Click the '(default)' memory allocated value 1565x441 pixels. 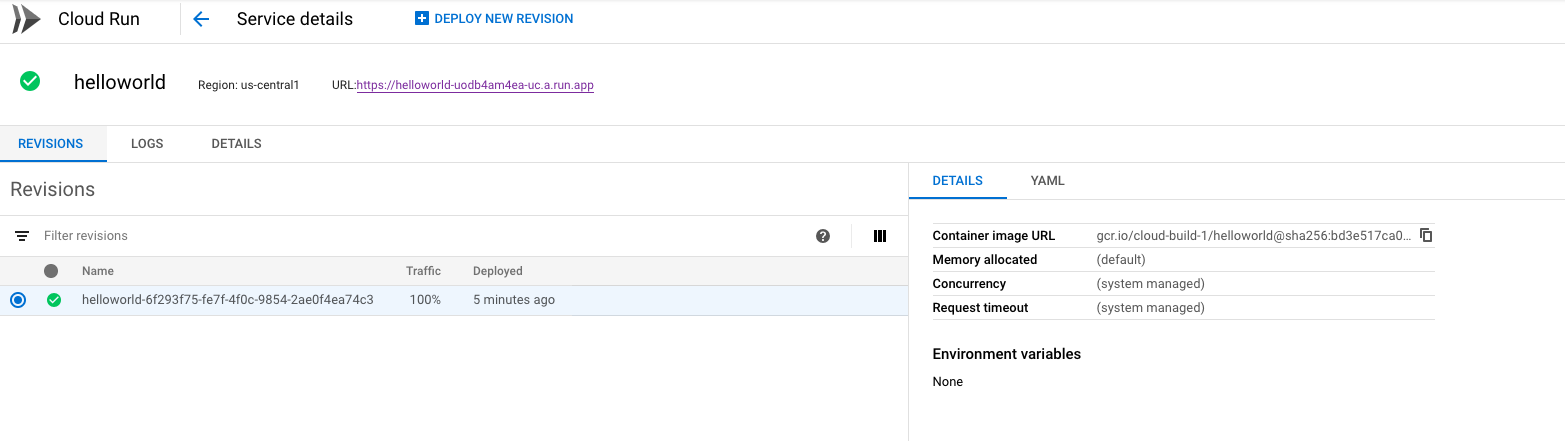[x=1121, y=260]
